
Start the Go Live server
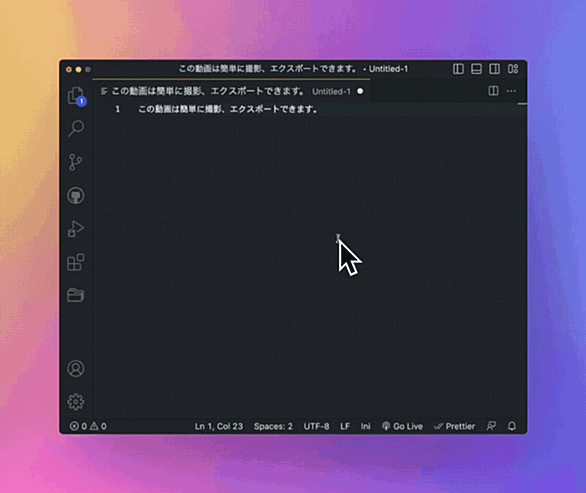point(402,426)
